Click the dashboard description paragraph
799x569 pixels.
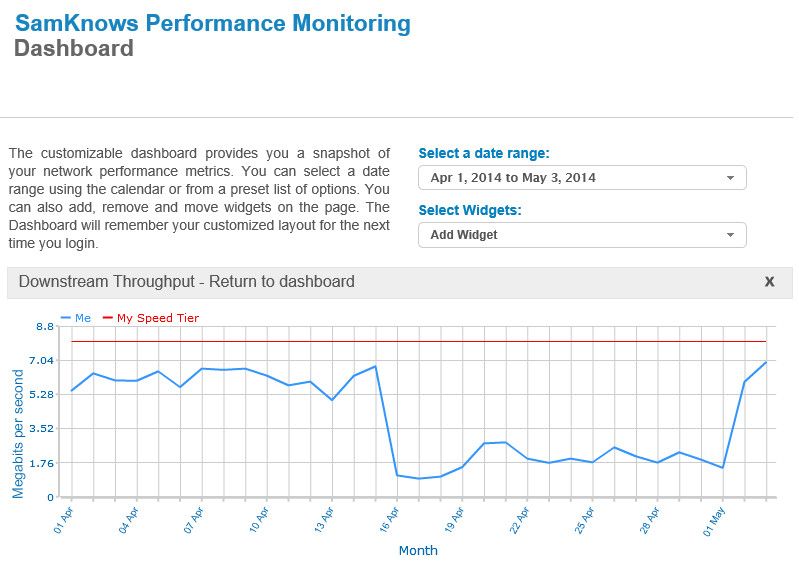pyautogui.click(x=199, y=198)
